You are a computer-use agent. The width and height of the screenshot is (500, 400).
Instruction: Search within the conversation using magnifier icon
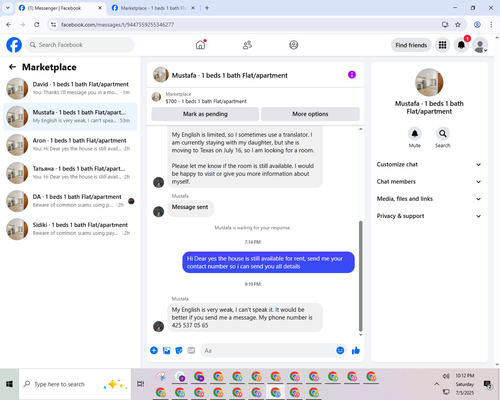pos(443,134)
